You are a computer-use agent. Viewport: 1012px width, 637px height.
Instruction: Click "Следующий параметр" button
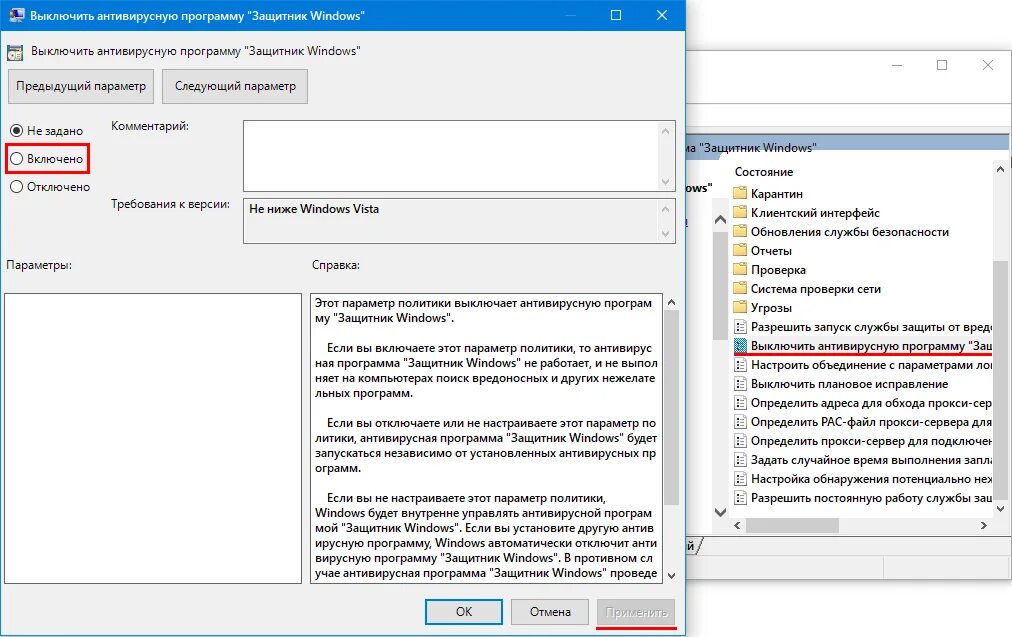[235, 86]
